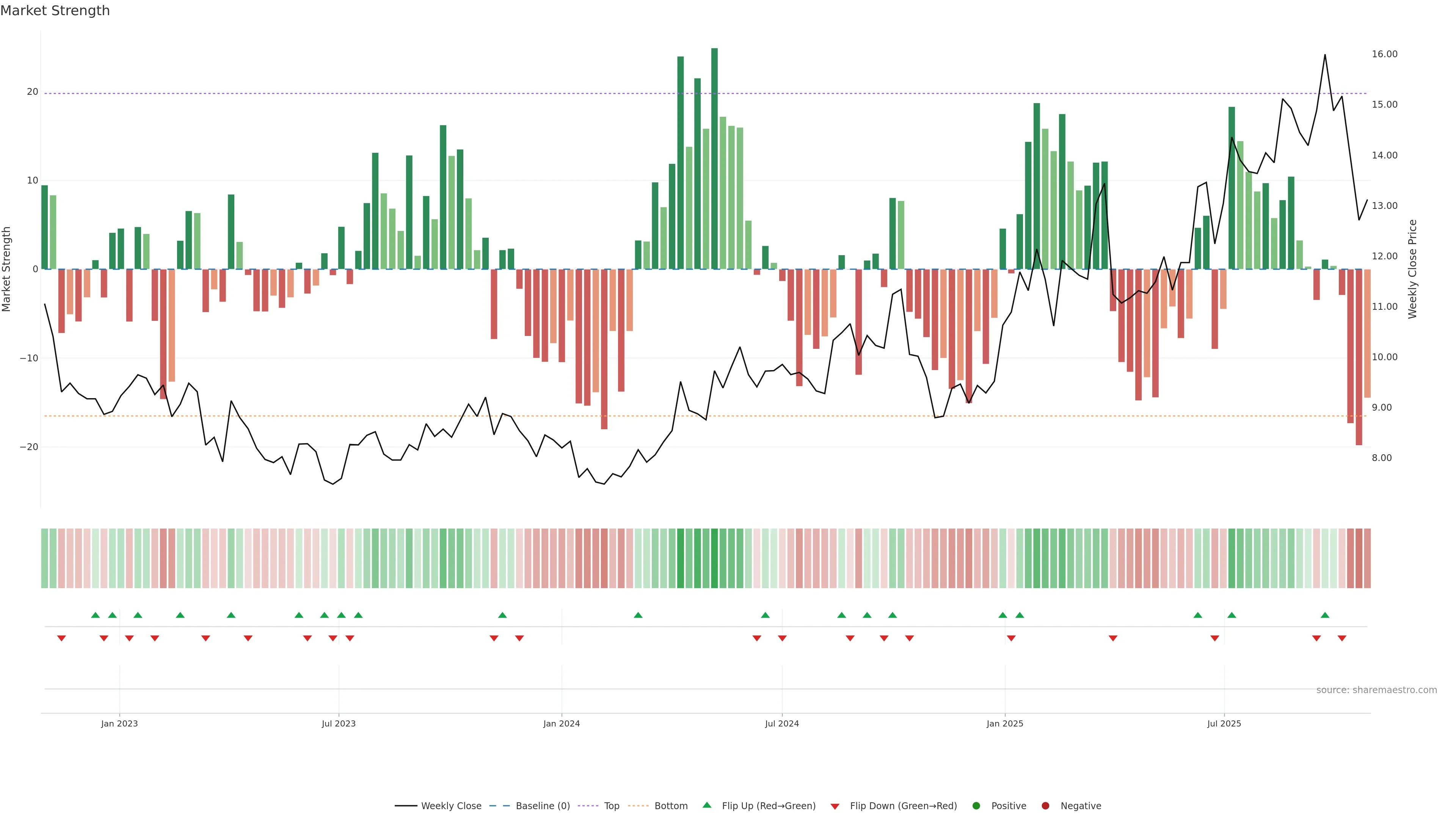
Task: Click the Flip Down red triangle legend icon
Action: click(835, 806)
